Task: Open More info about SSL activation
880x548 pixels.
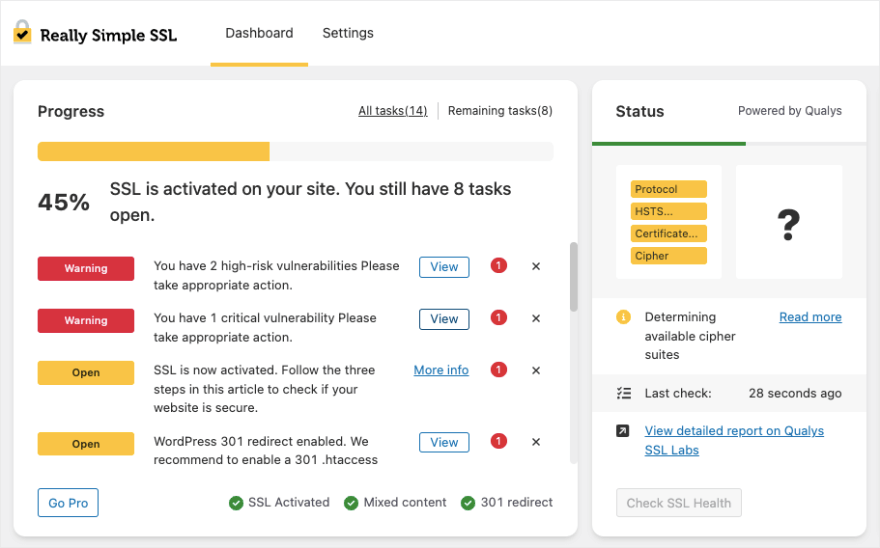Action: [x=441, y=370]
